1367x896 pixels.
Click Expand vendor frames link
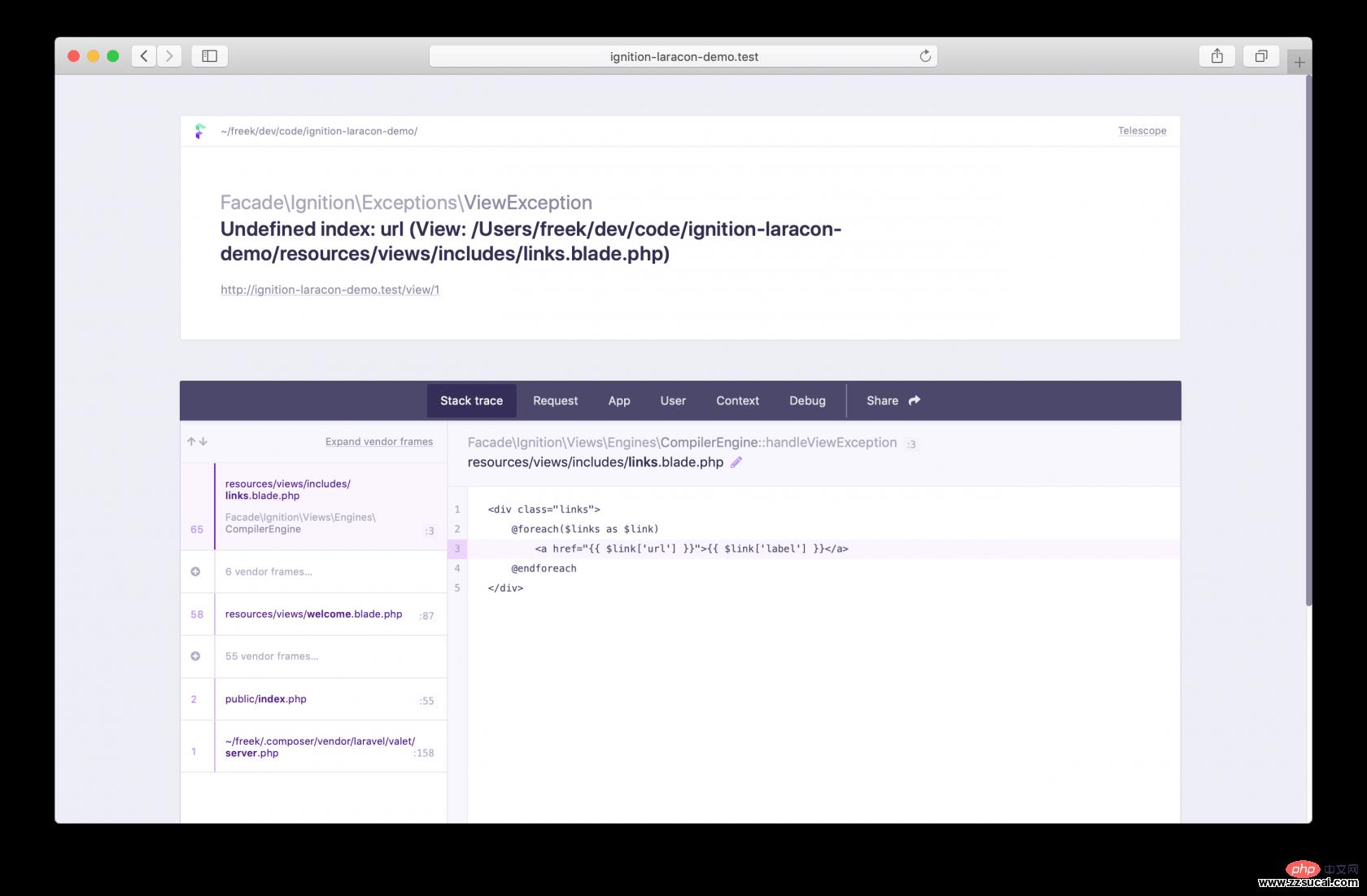pyautogui.click(x=379, y=441)
